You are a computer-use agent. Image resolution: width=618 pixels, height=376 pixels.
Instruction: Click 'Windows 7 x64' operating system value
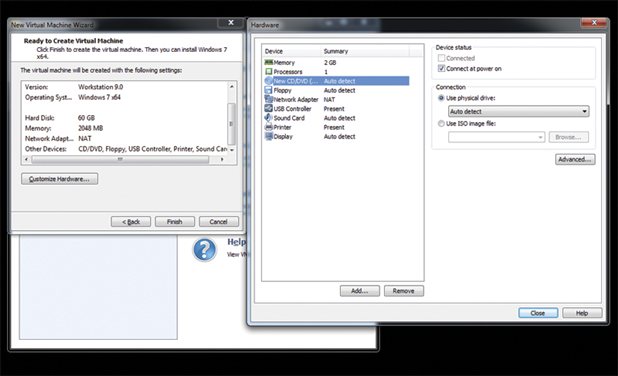click(x=99, y=97)
